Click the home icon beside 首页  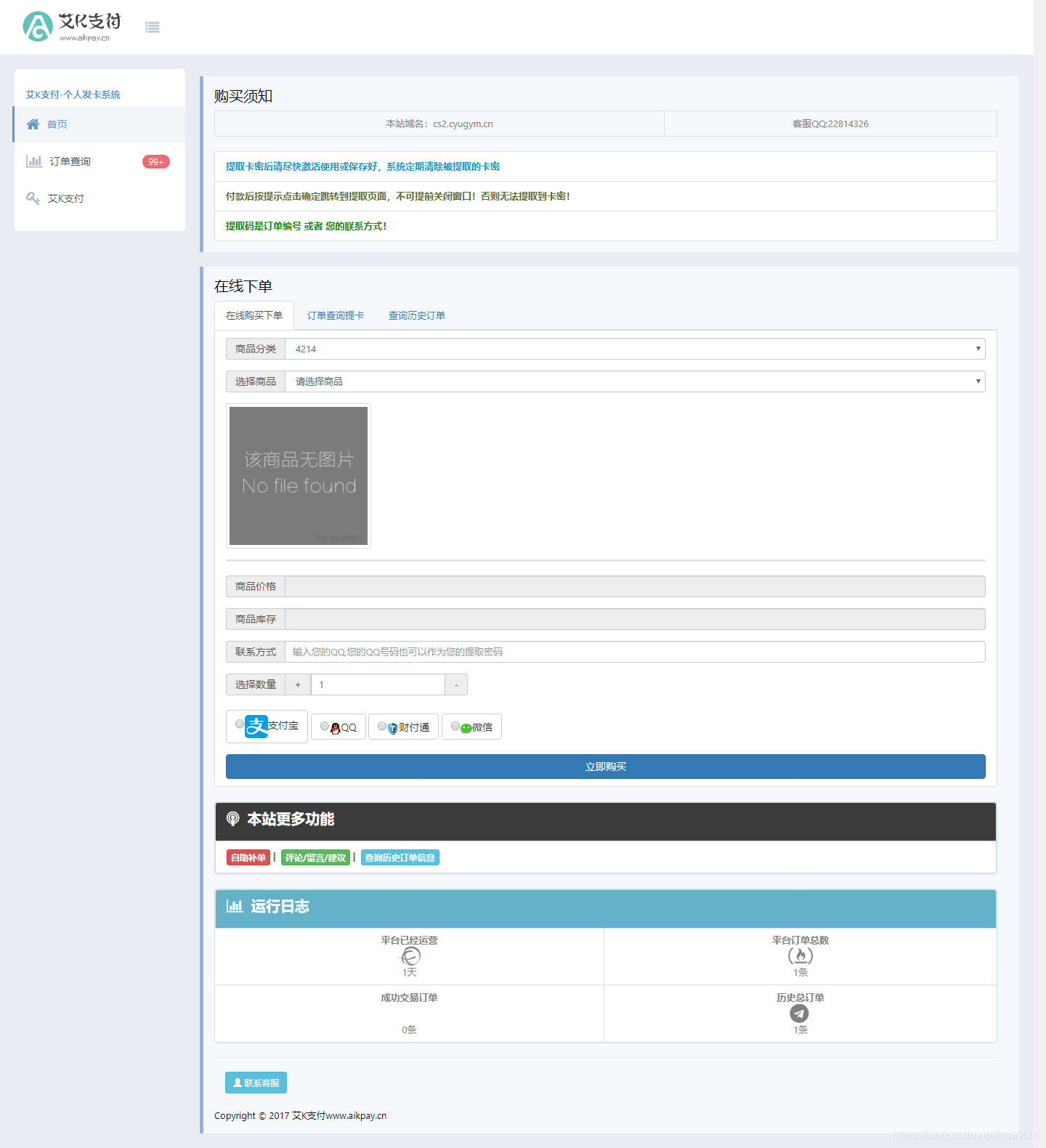pos(33,124)
